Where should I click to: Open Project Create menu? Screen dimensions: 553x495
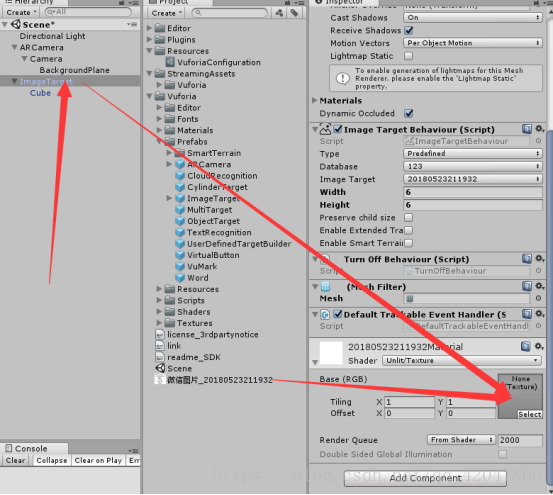pos(166,13)
